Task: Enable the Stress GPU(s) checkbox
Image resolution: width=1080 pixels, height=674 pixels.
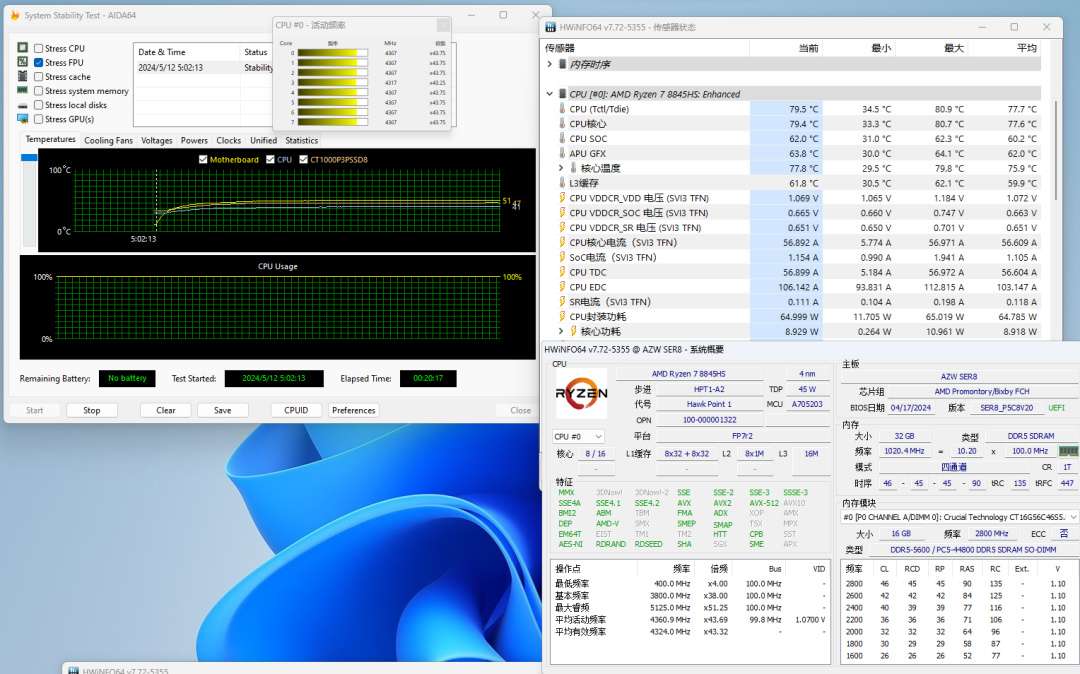Action: (x=39, y=119)
